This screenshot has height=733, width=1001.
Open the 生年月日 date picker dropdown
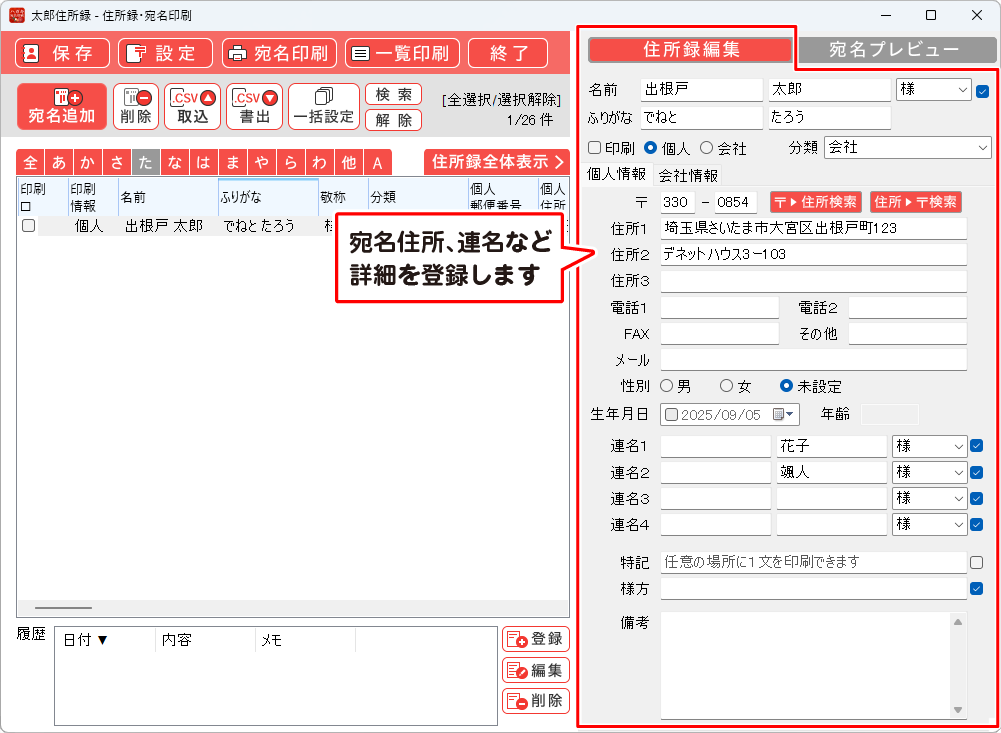tap(791, 414)
